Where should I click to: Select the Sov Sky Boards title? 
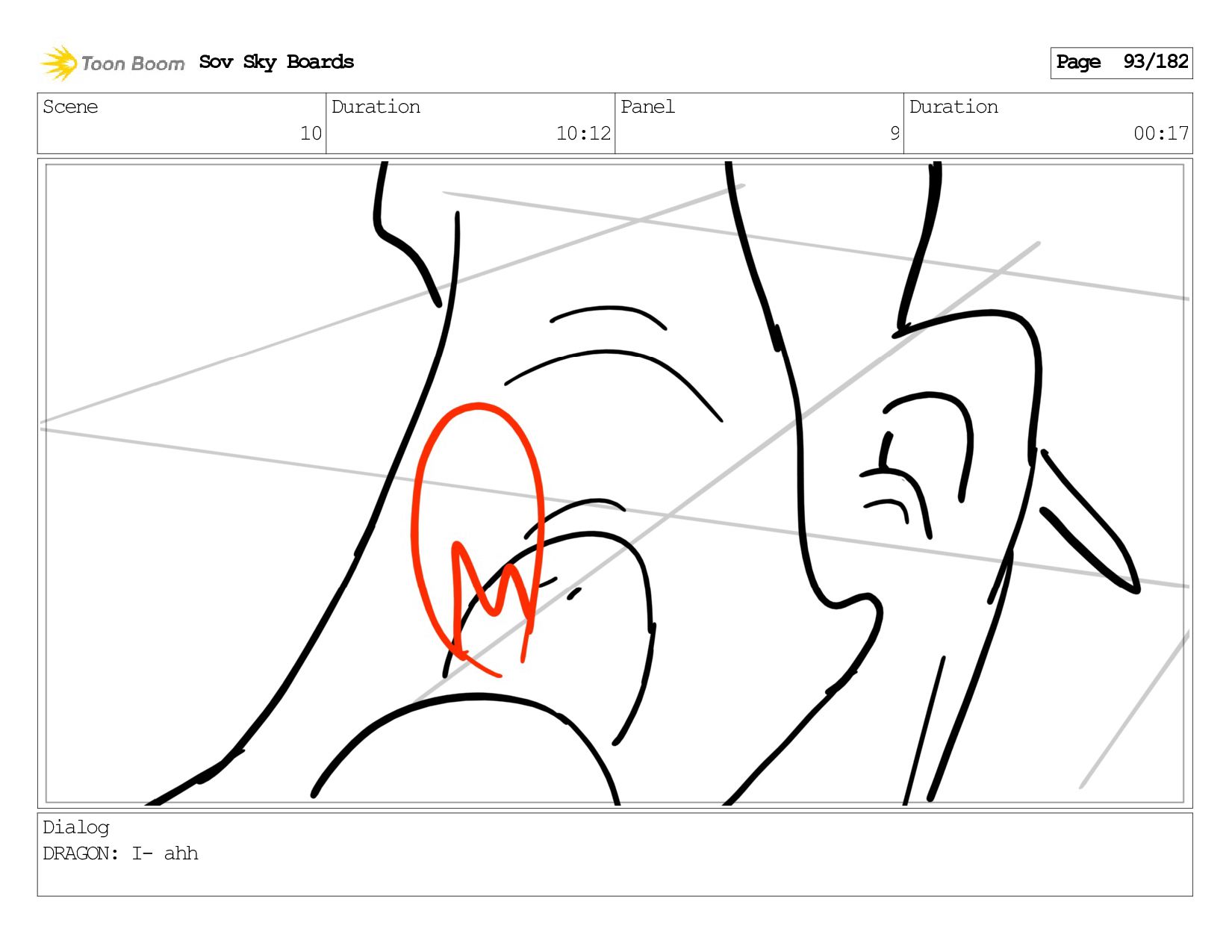276,62
